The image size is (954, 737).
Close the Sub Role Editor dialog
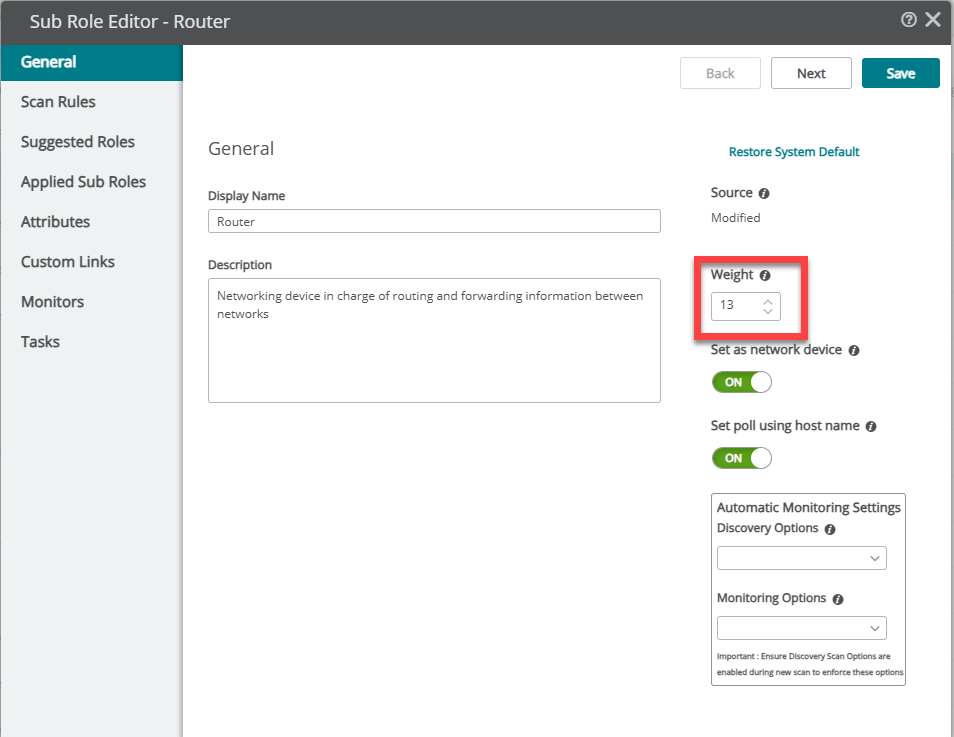[x=933, y=20]
